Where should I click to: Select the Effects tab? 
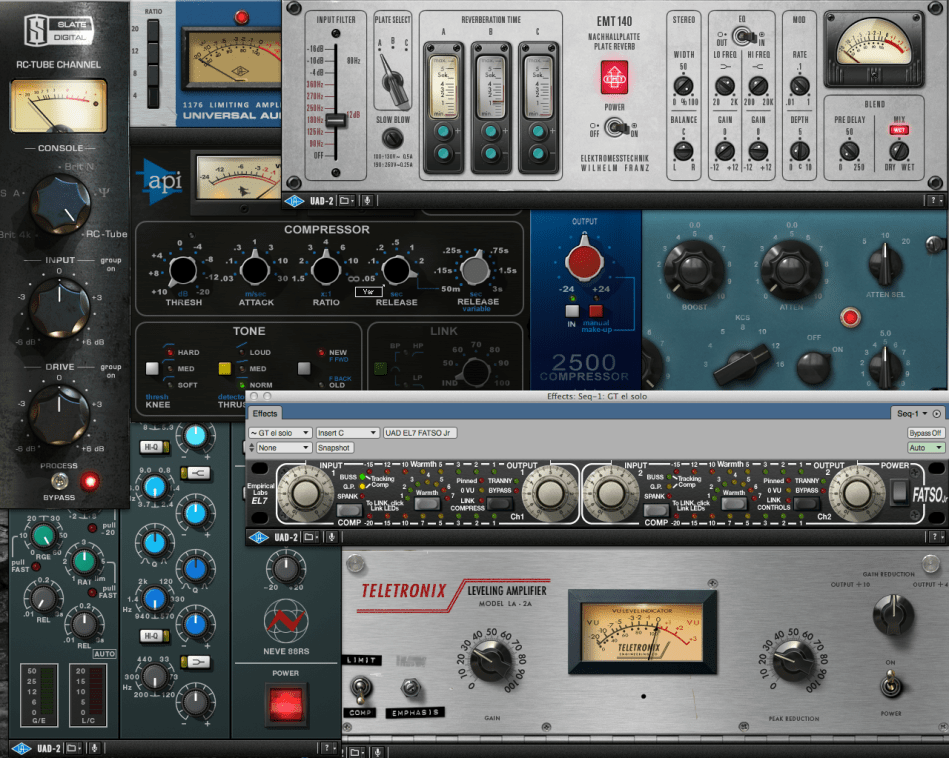[265, 413]
